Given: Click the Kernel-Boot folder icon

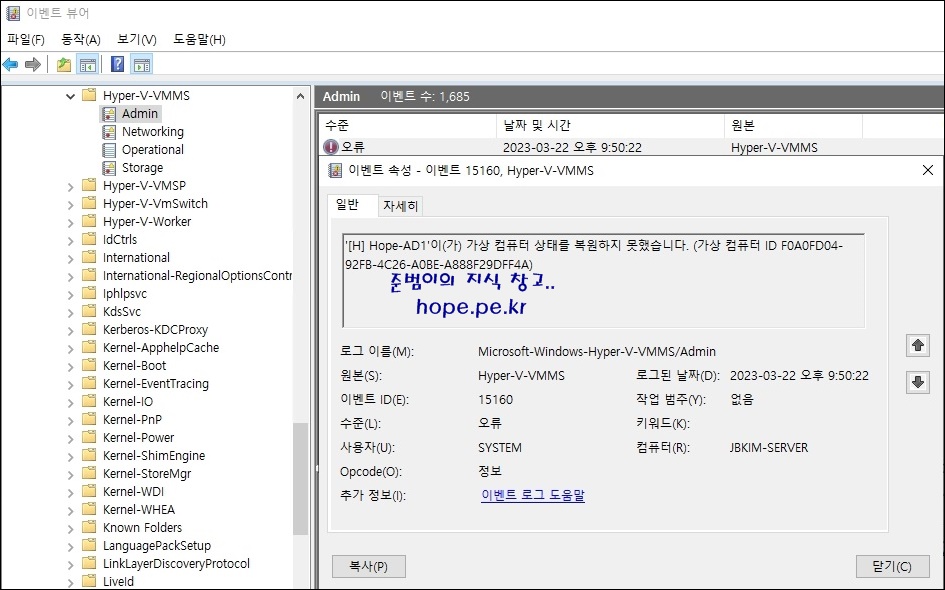Looking at the screenshot, I should pos(89,365).
